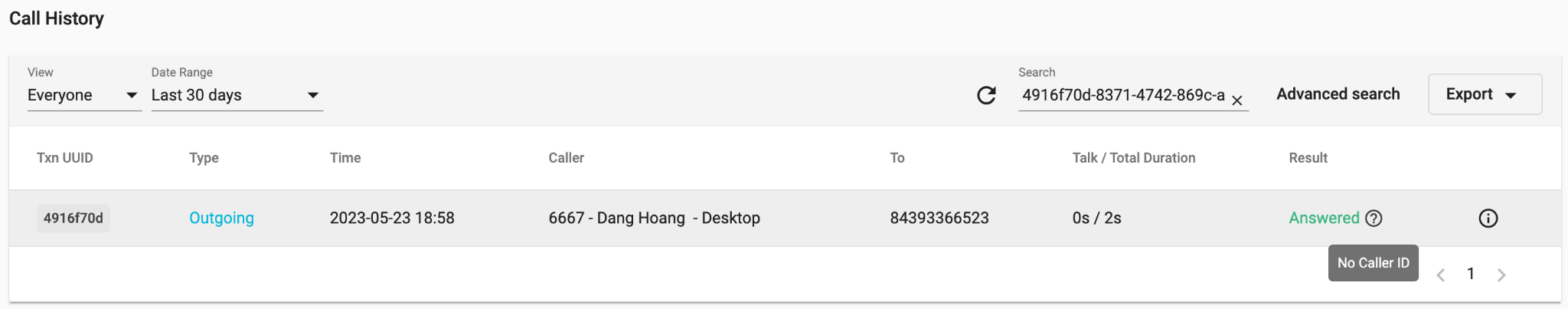Open the Date Range Last 30 days dropdown

click(237, 95)
